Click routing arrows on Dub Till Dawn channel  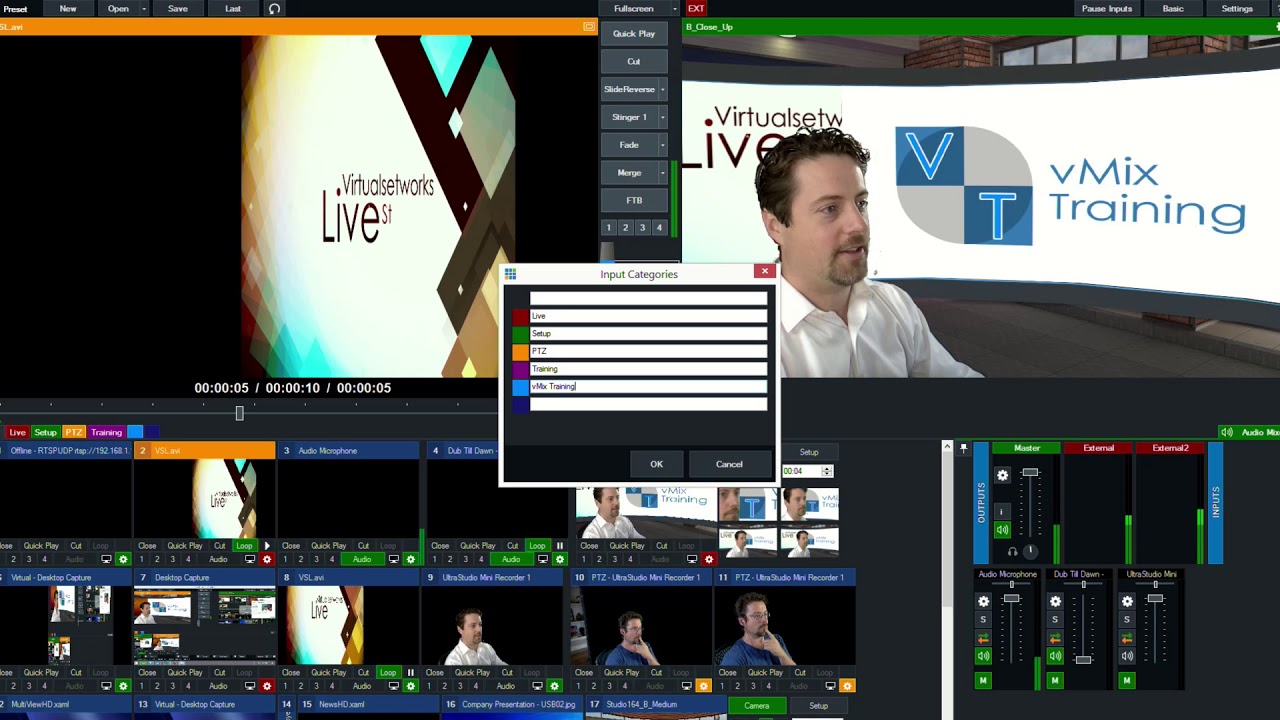[x=1055, y=638]
